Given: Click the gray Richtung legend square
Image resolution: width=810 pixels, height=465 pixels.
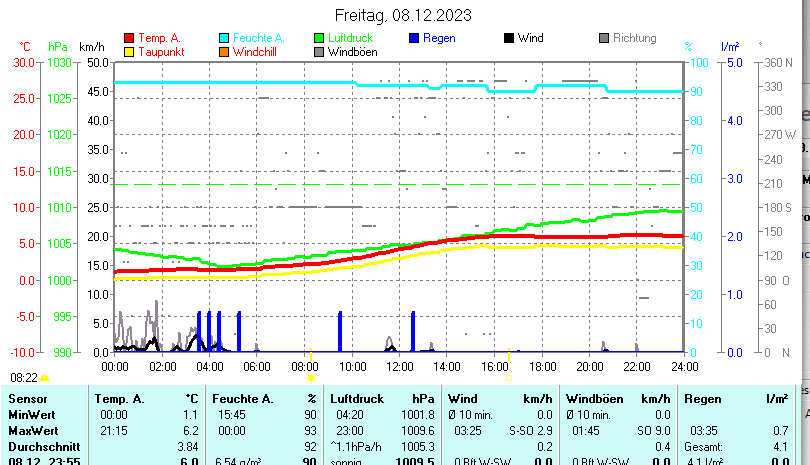Looking at the screenshot, I should 604,38.
